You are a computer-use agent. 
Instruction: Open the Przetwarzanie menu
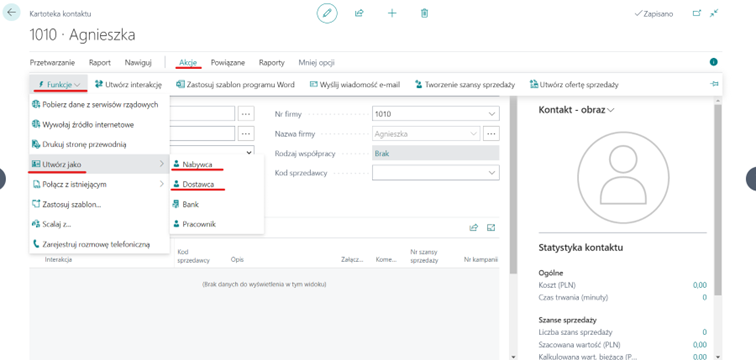coord(52,63)
